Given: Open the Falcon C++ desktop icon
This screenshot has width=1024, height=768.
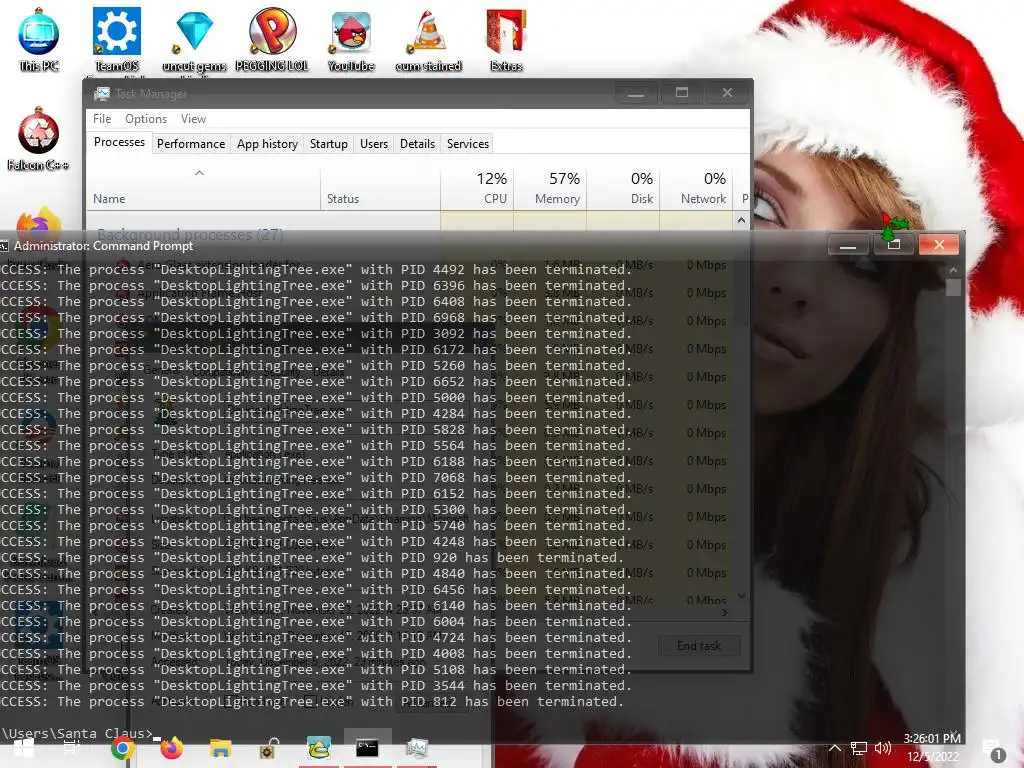Looking at the screenshot, I should click(x=38, y=138).
